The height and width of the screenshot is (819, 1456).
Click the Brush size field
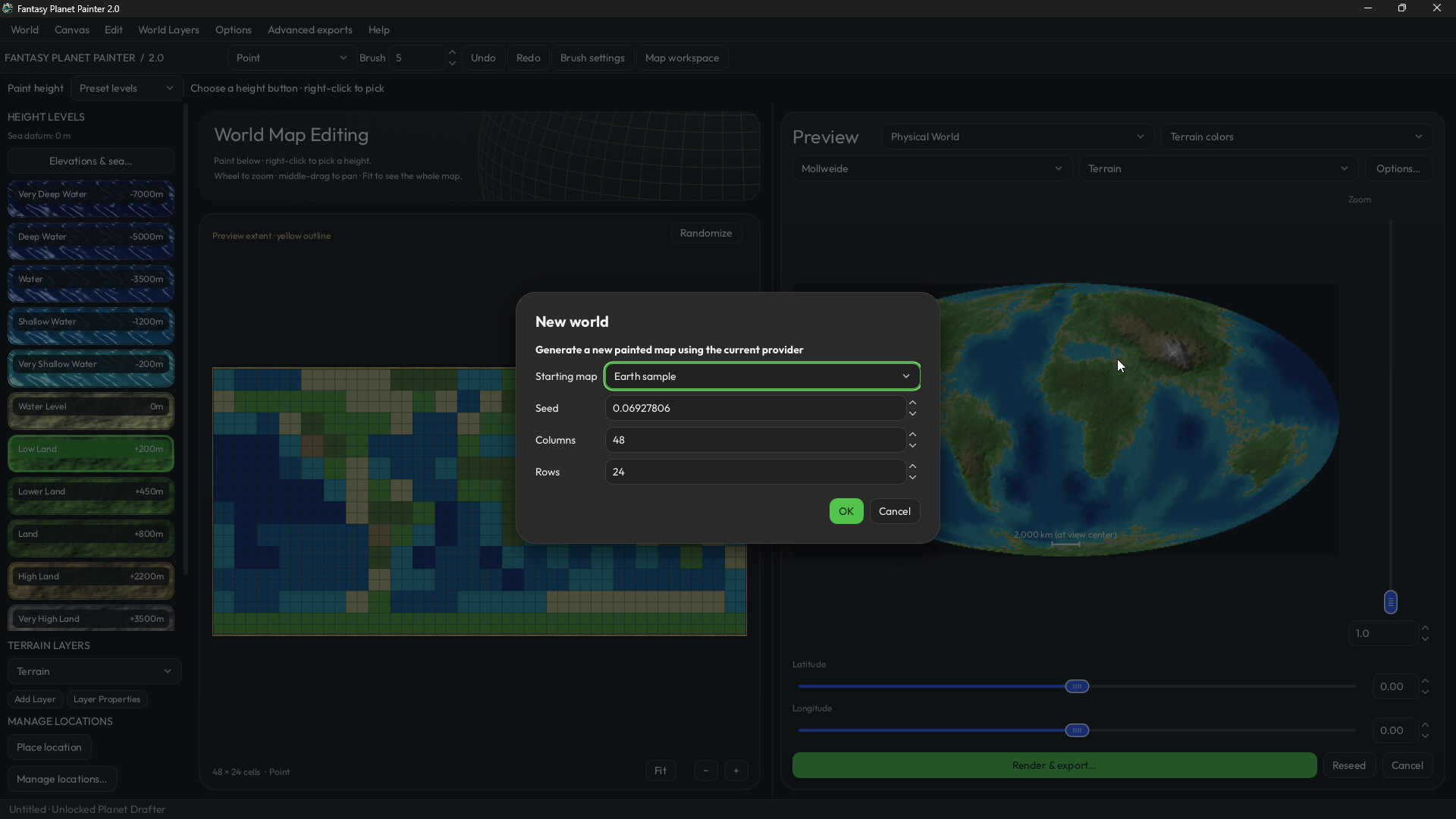[x=417, y=58]
